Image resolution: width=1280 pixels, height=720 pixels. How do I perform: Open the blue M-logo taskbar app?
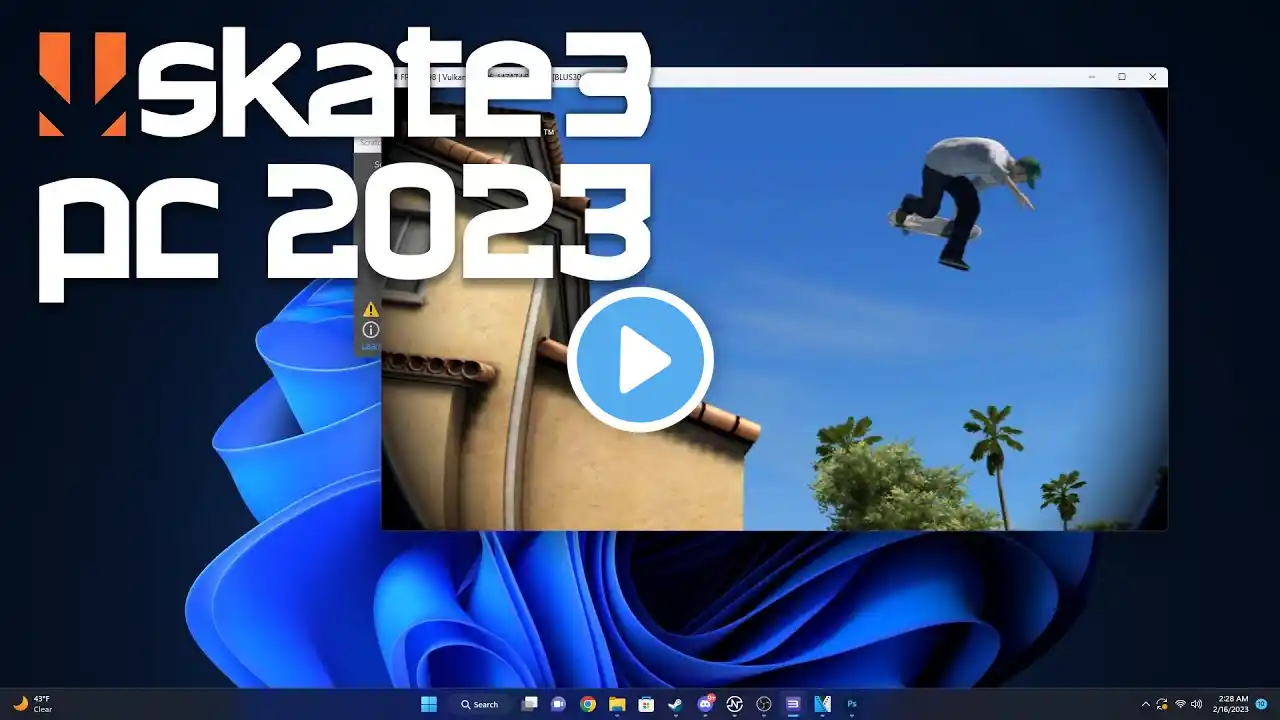coord(823,704)
